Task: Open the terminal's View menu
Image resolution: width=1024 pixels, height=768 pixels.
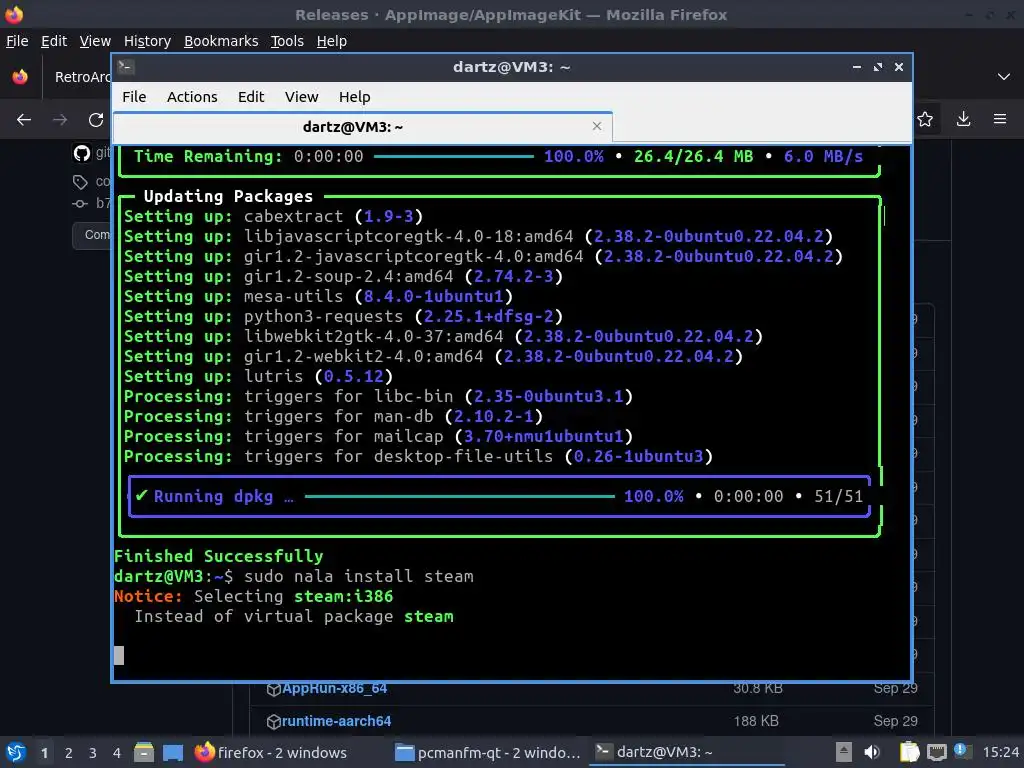Action: (301, 97)
